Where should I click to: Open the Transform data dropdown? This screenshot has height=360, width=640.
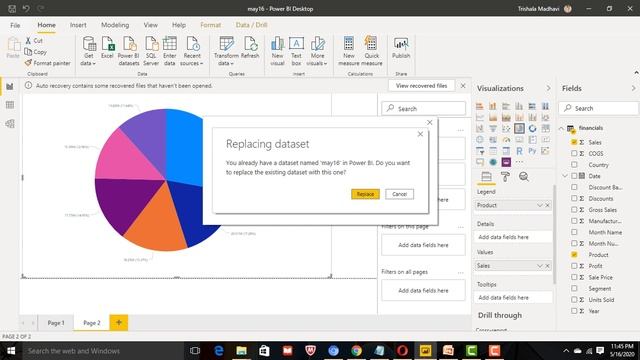232,64
